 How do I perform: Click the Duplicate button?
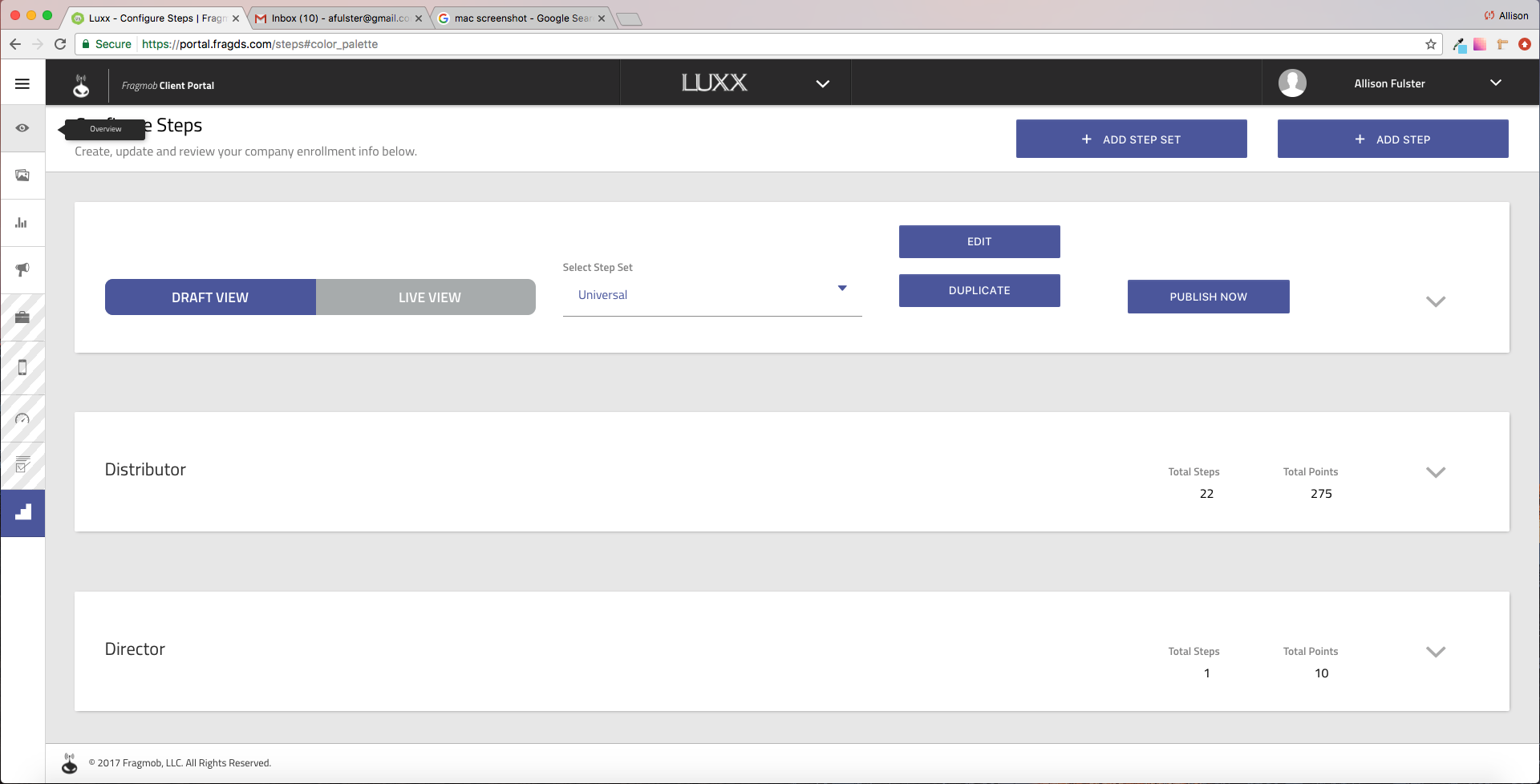[x=979, y=290]
